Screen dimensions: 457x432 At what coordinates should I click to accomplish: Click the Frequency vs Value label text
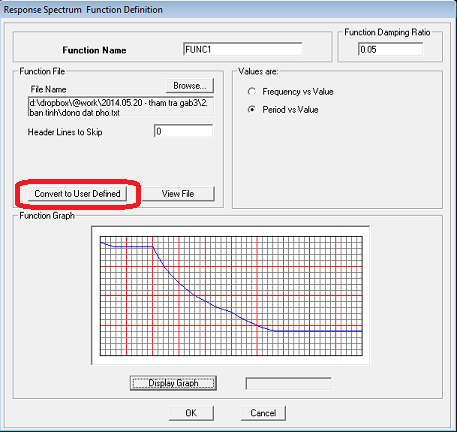pos(298,92)
